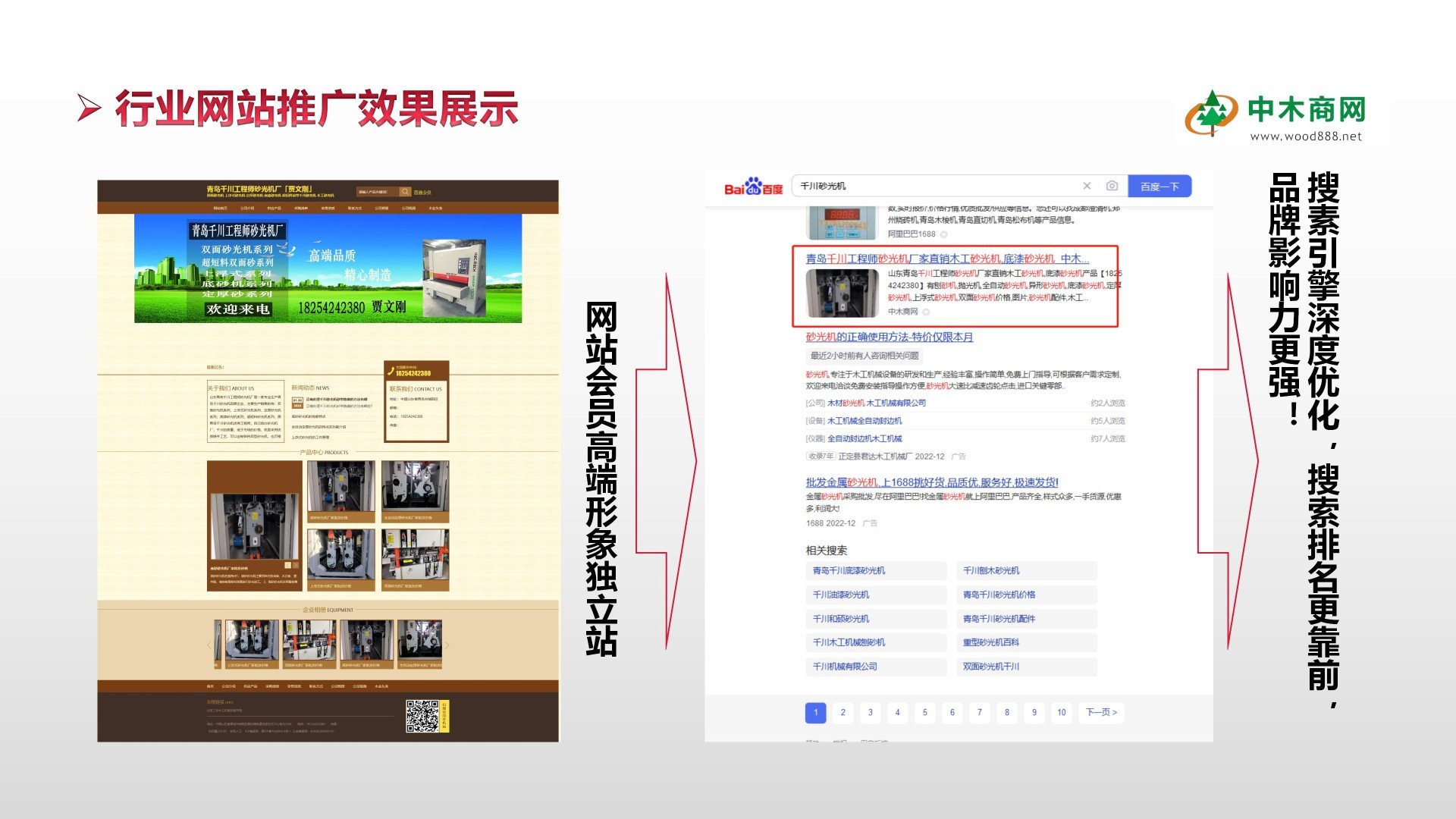Go to results page 5
Screen dimensions: 1456x819
click(924, 712)
